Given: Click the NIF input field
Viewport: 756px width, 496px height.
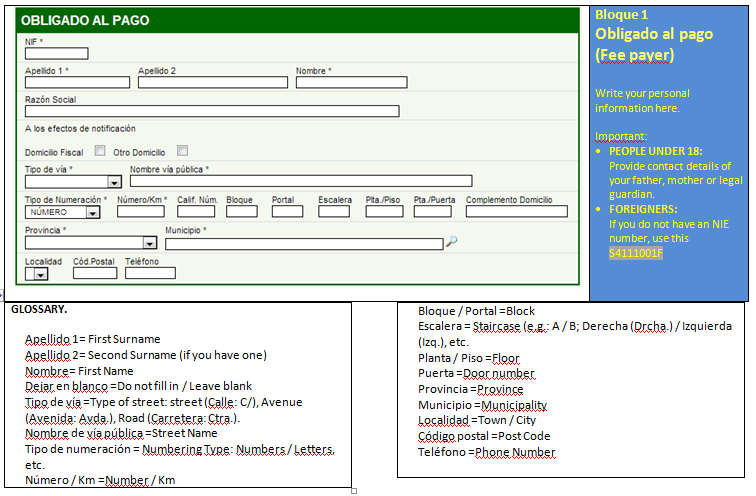Looking at the screenshot, I should 56,54.
